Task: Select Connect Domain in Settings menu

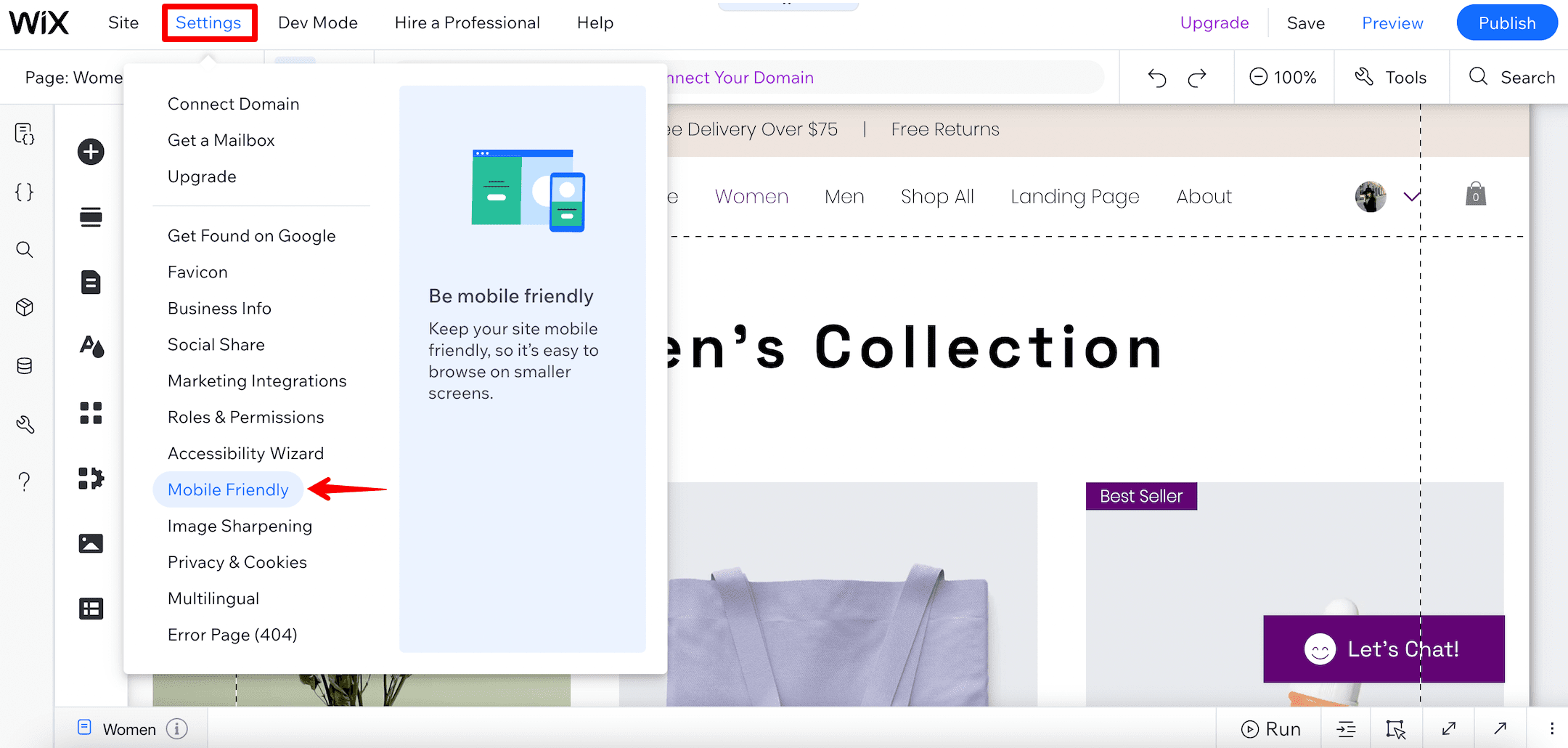Action: [233, 104]
